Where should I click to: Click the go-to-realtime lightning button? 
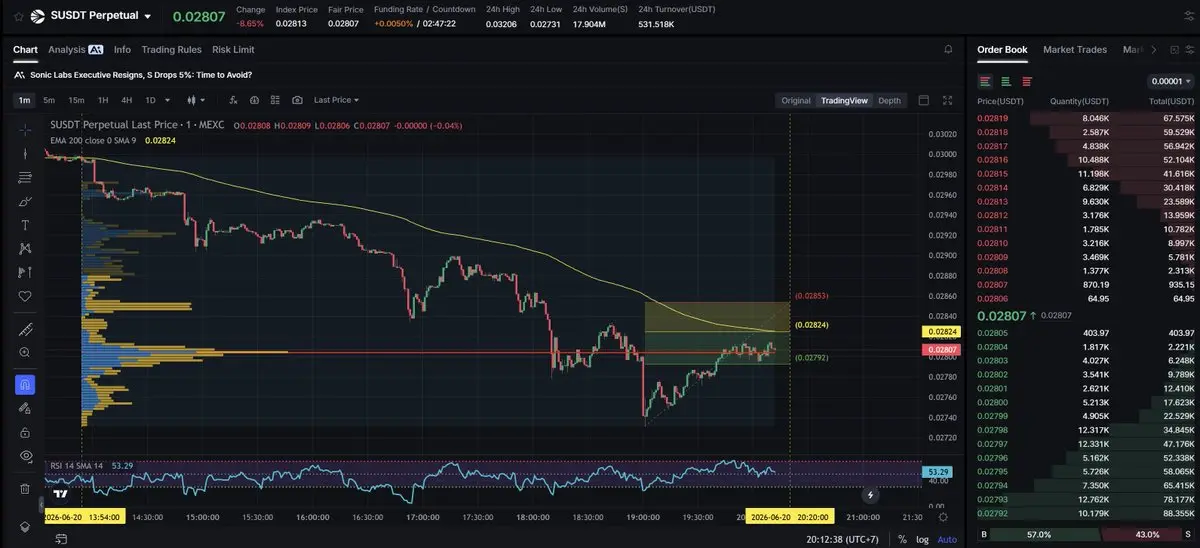870,494
